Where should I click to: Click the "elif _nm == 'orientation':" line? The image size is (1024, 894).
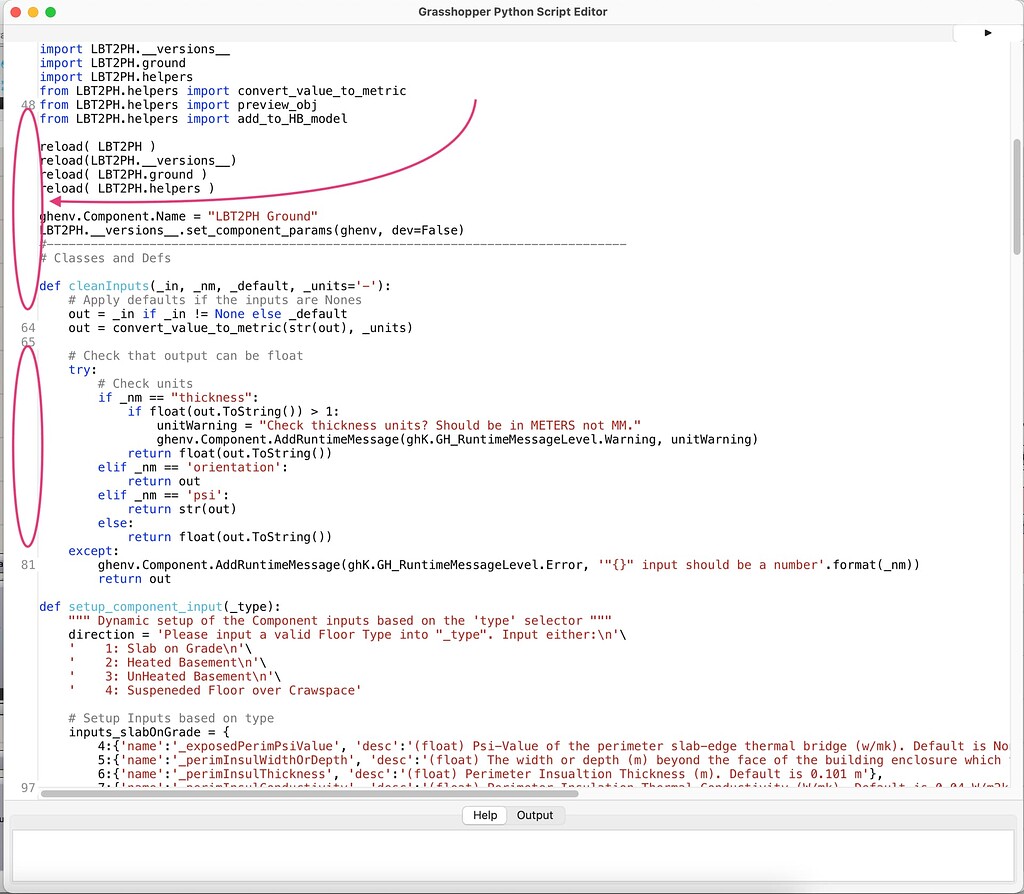193,468
